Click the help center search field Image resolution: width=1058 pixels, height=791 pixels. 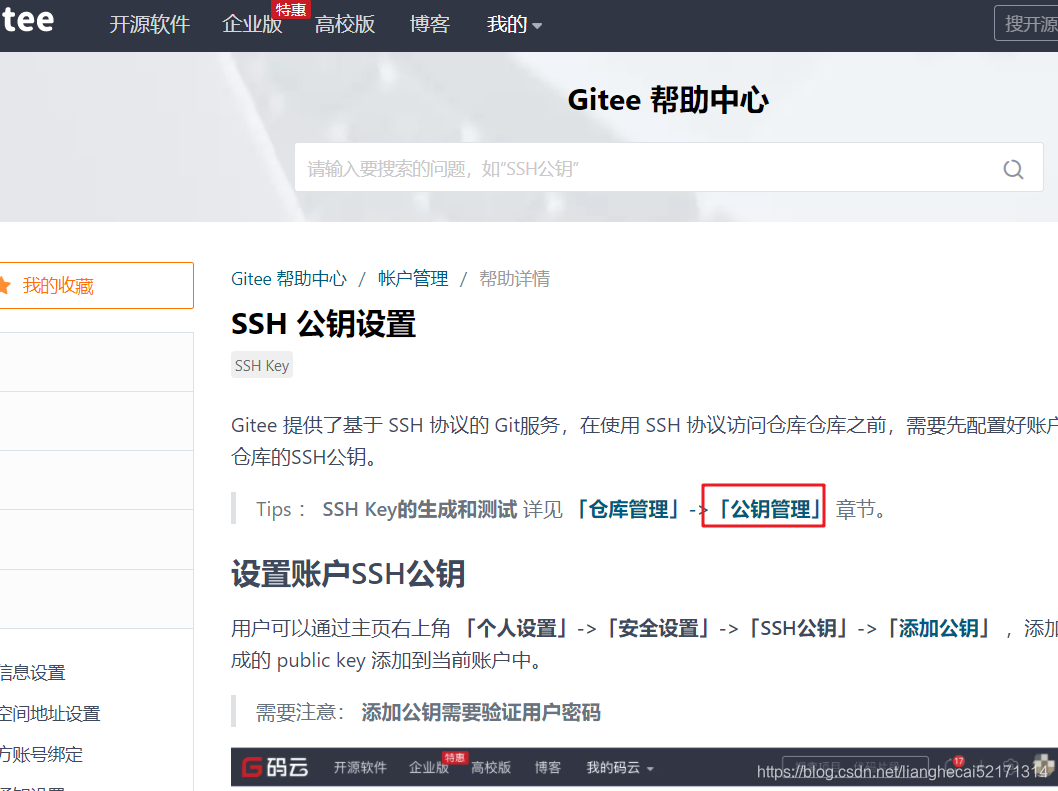(x=669, y=167)
